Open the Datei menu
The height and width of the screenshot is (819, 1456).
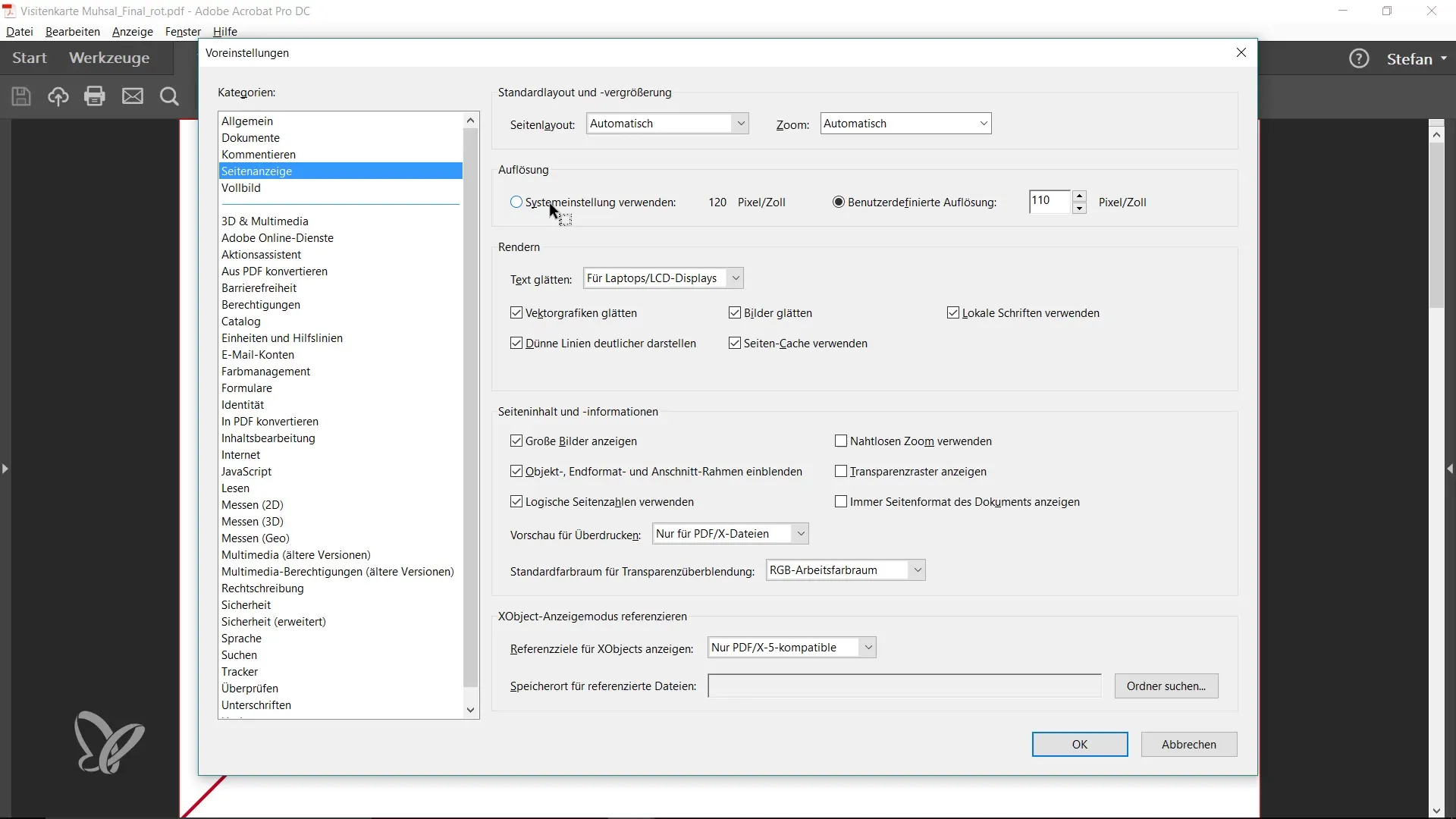(x=20, y=31)
